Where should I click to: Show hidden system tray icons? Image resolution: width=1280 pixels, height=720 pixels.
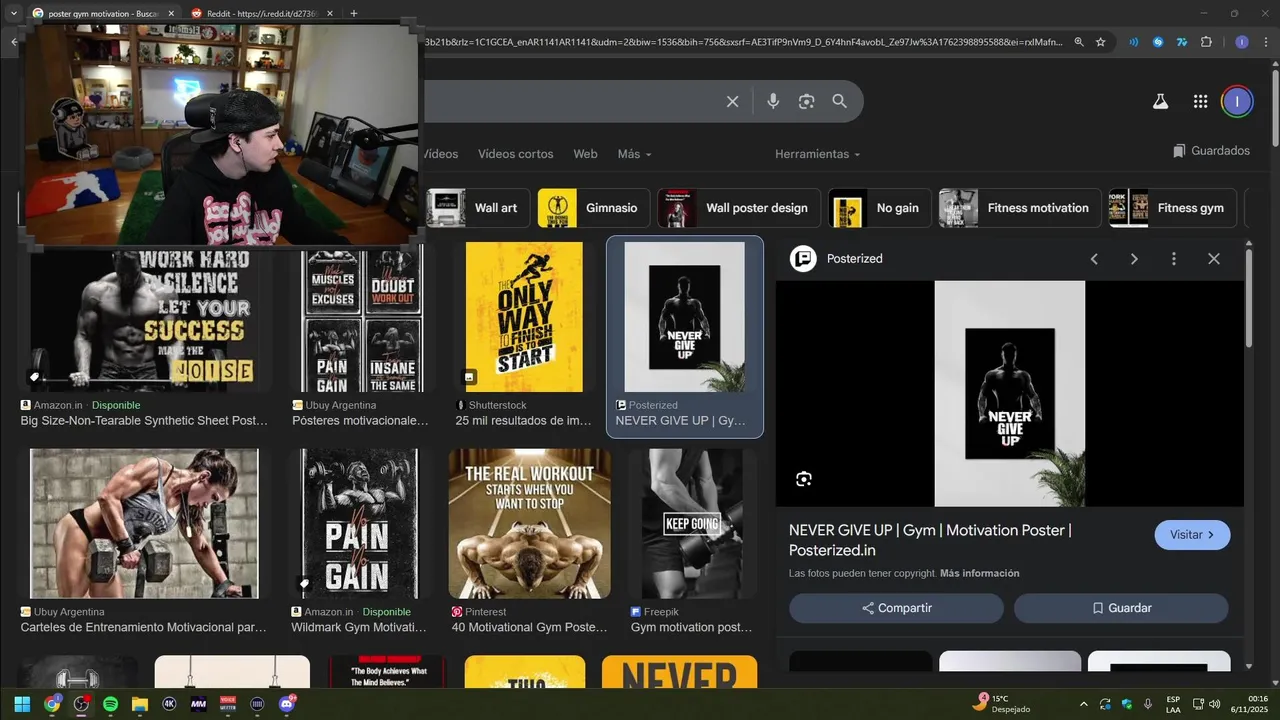pyautogui.click(x=1084, y=704)
